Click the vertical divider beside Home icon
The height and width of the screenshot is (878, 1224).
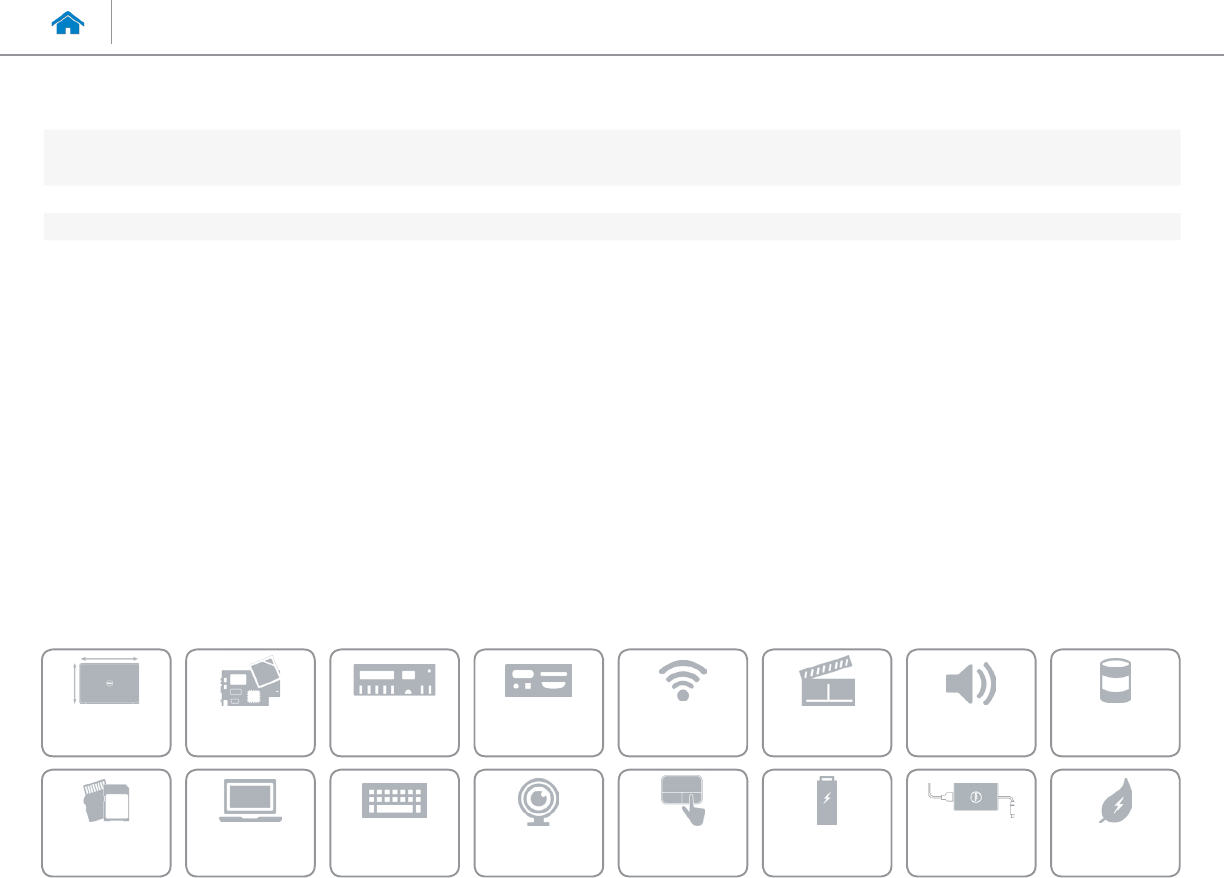coord(111,22)
